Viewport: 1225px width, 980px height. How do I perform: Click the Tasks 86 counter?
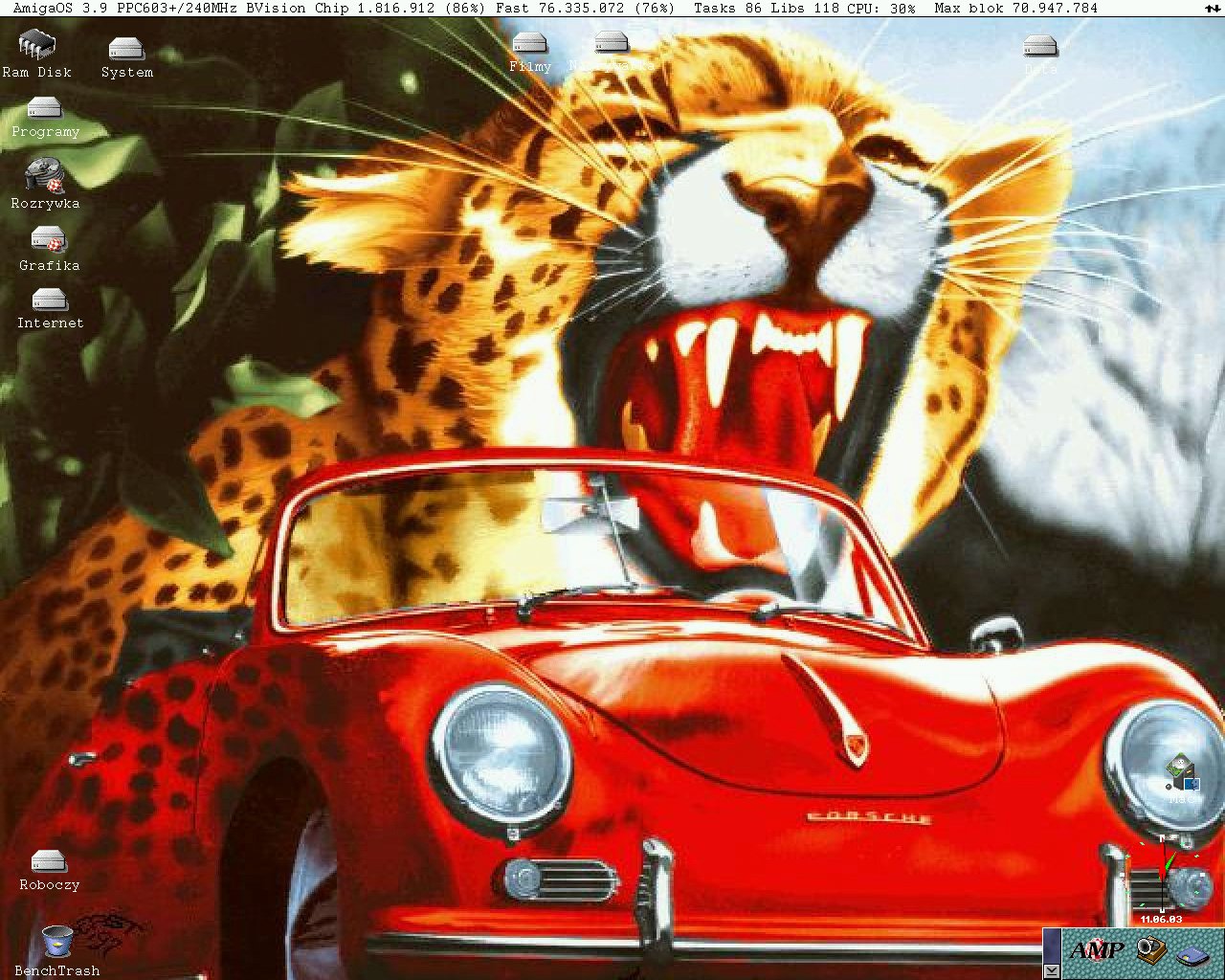click(728, 8)
